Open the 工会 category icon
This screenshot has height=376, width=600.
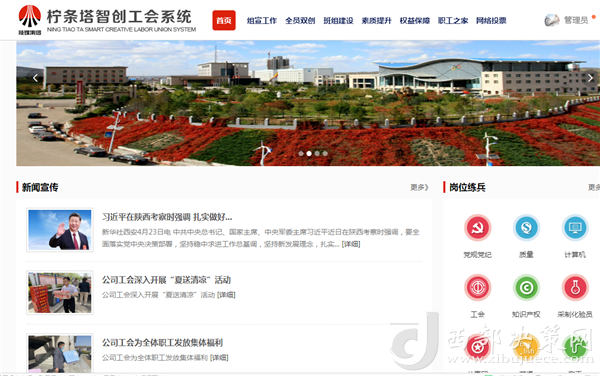pyautogui.click(x=477, y=287)
